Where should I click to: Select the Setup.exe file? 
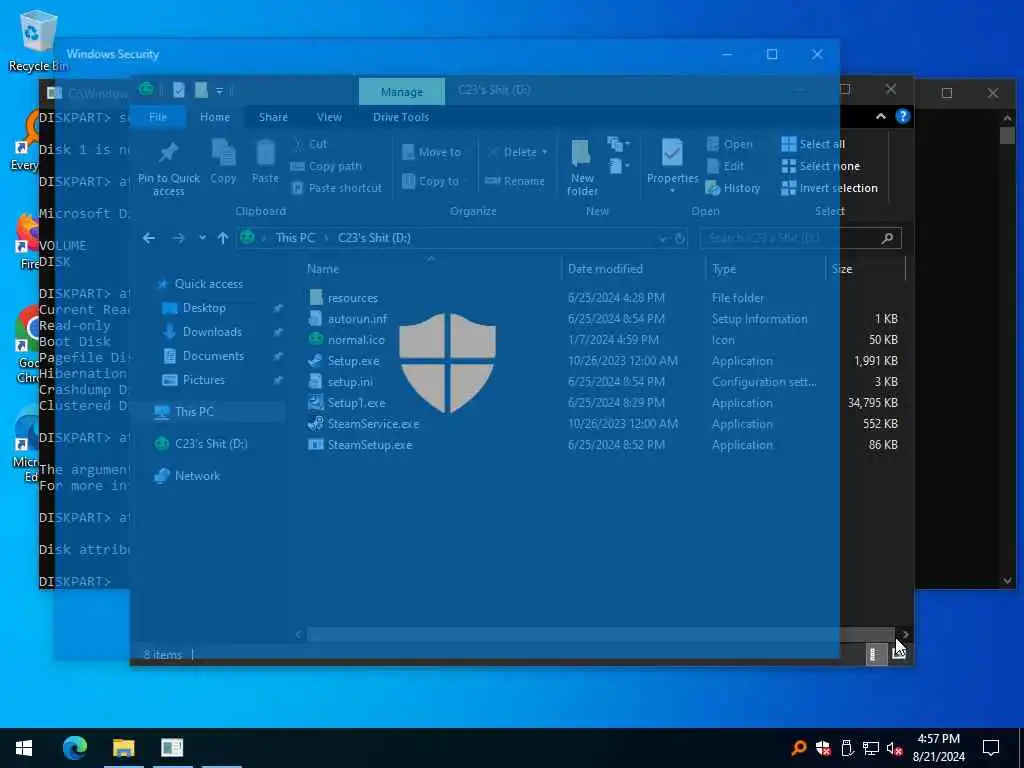(353, 360)
